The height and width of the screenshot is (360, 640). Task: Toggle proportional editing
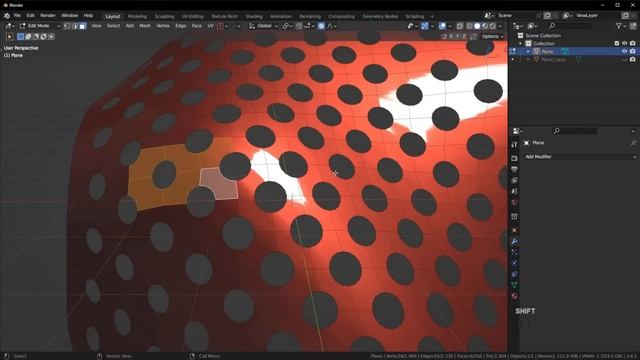322,26
